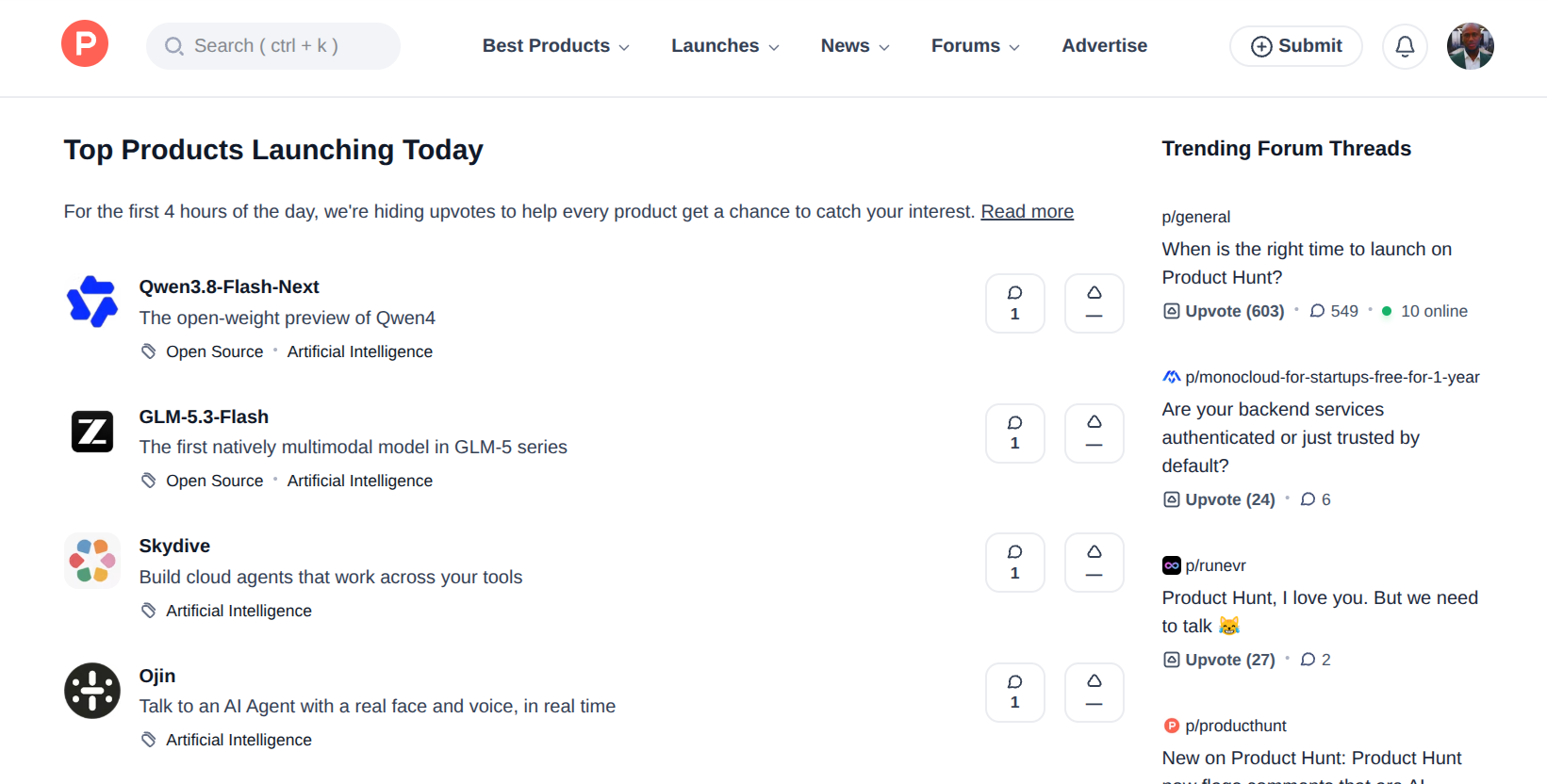
Task: Open the Ojin product title
Action: point(157,676)
